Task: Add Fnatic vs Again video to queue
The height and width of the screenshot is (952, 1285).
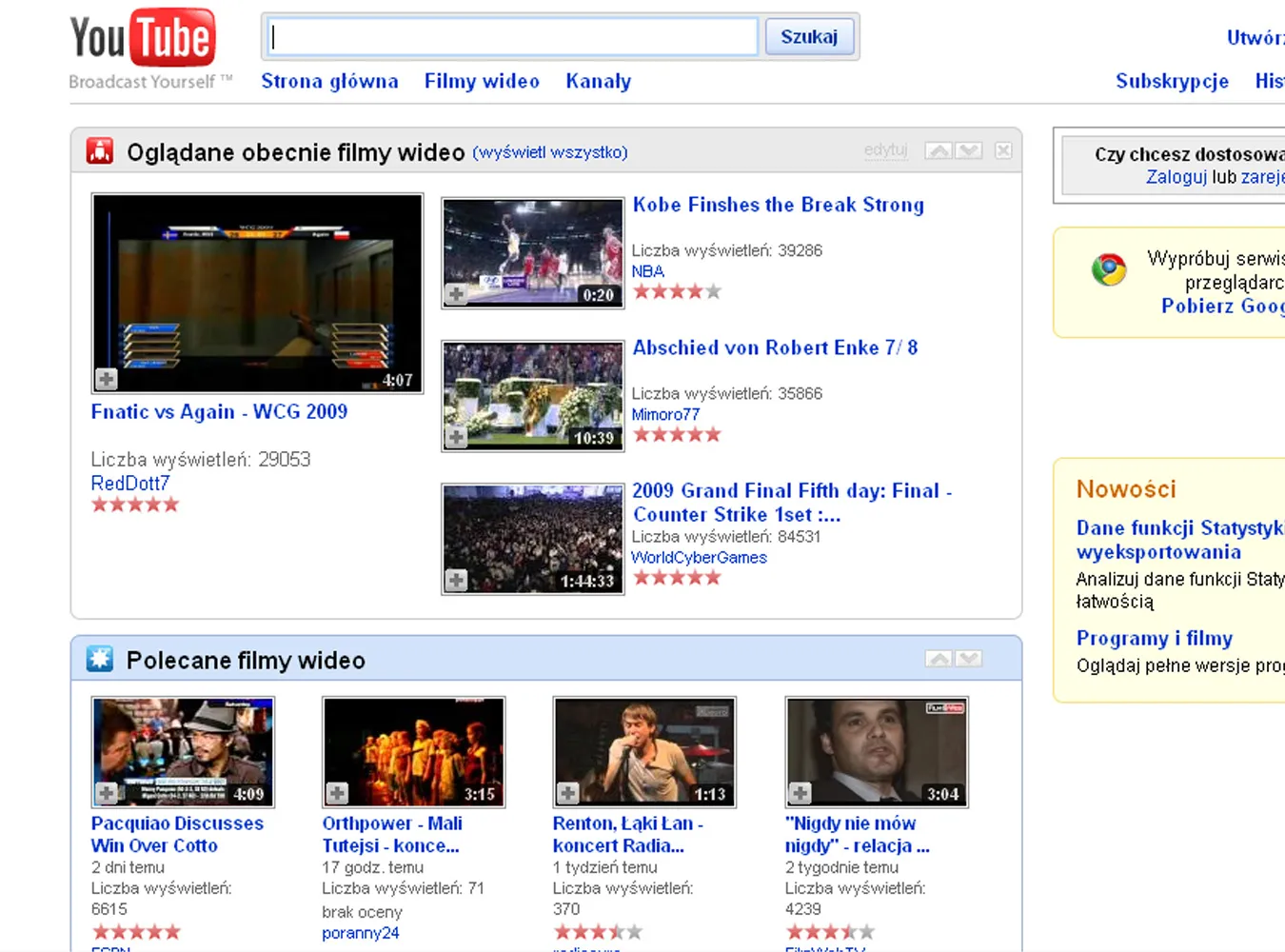Action: coord(107,379)
